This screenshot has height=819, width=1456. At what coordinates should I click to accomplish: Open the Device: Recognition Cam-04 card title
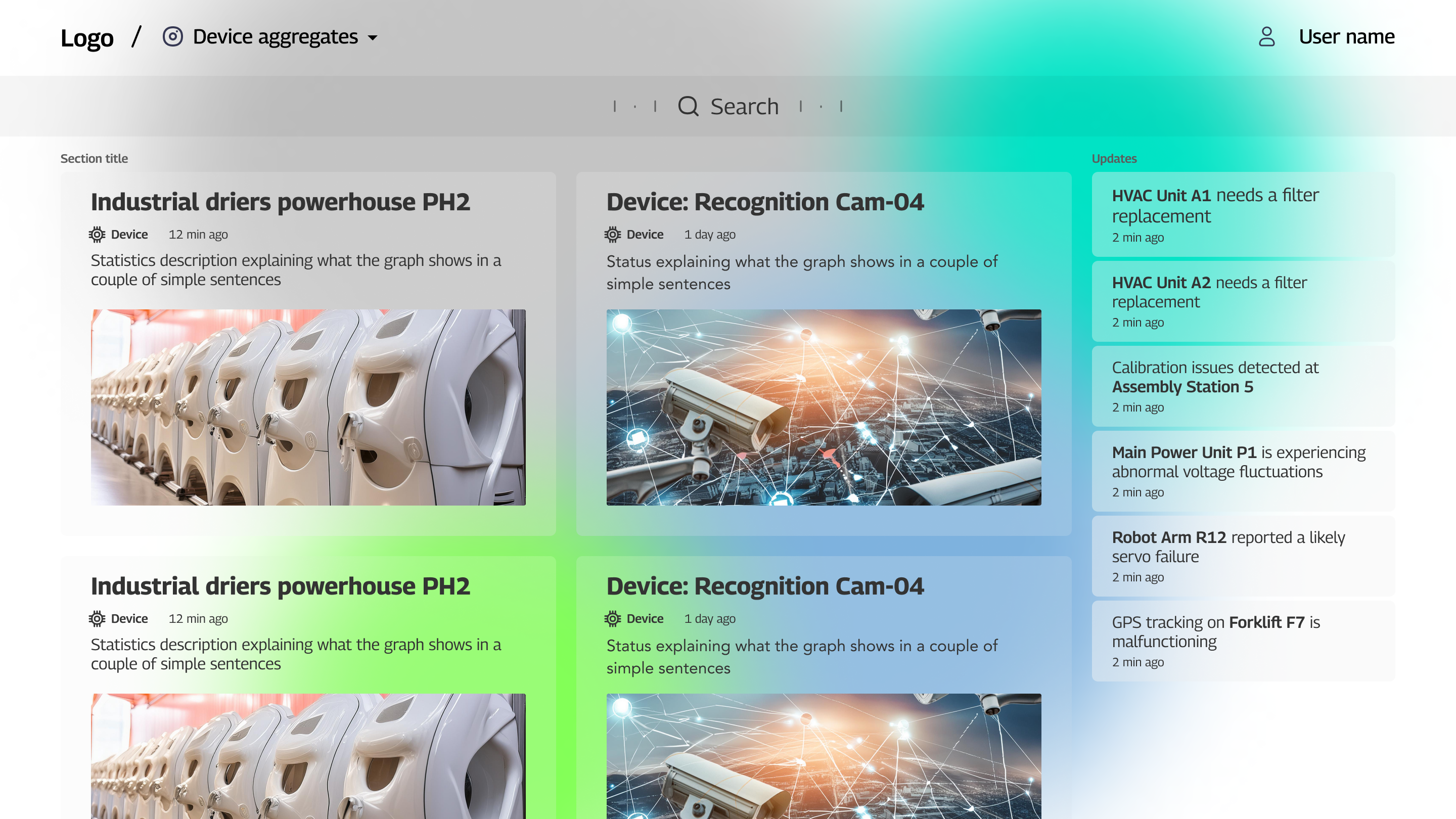(765, 201)
